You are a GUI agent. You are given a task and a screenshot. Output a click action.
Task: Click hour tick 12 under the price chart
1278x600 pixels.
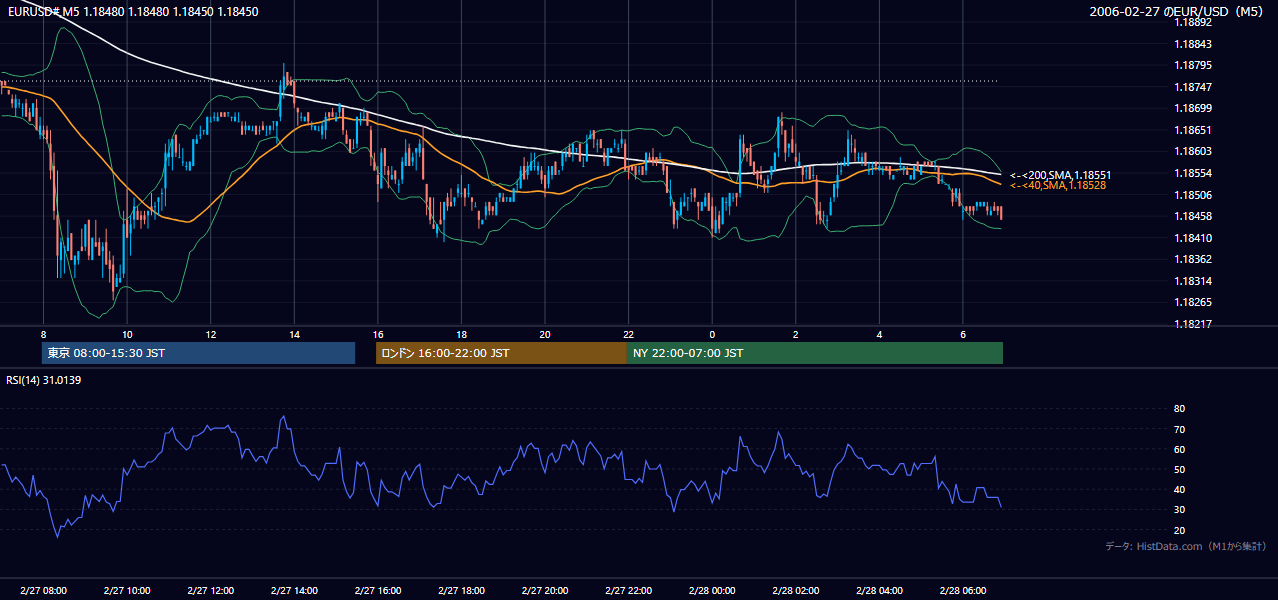pos(210,334)
